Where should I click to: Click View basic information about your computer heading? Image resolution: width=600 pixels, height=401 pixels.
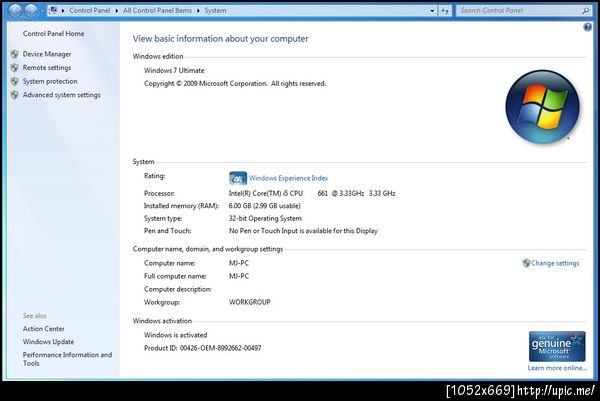coord(220,39)
